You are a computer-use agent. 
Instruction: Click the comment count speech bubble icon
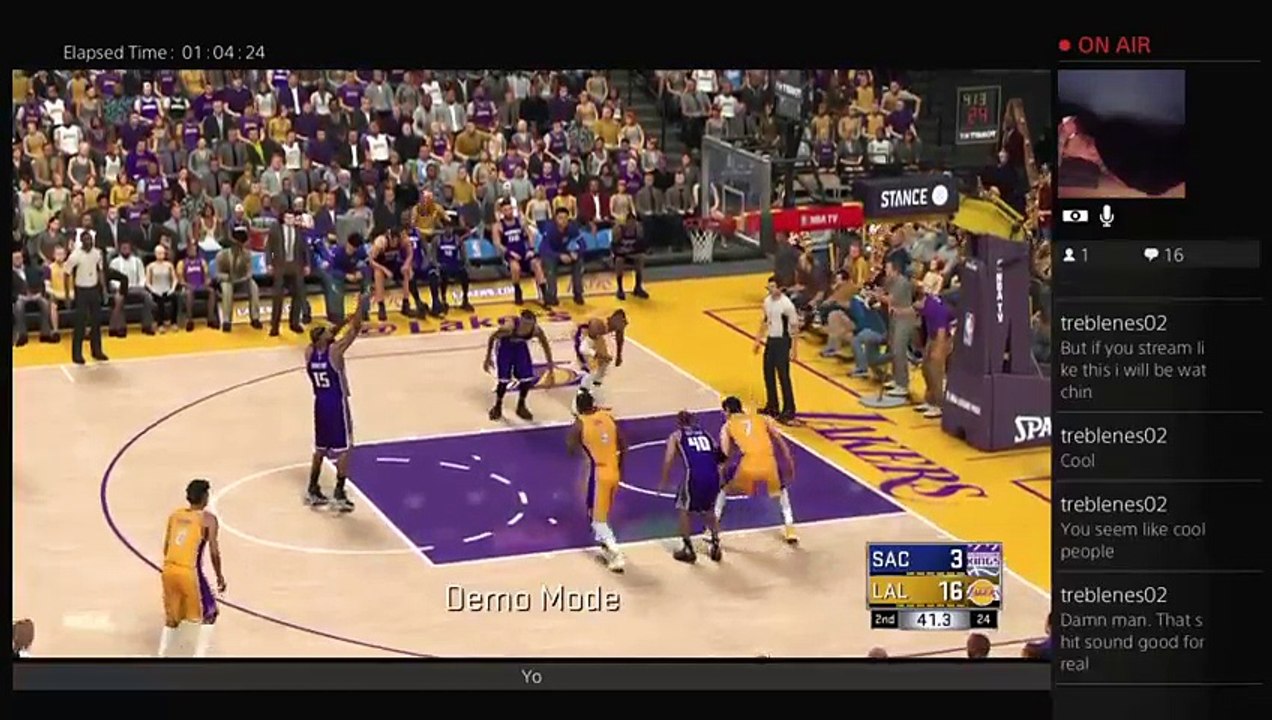pyautogui.click(x=1151, y=255)
